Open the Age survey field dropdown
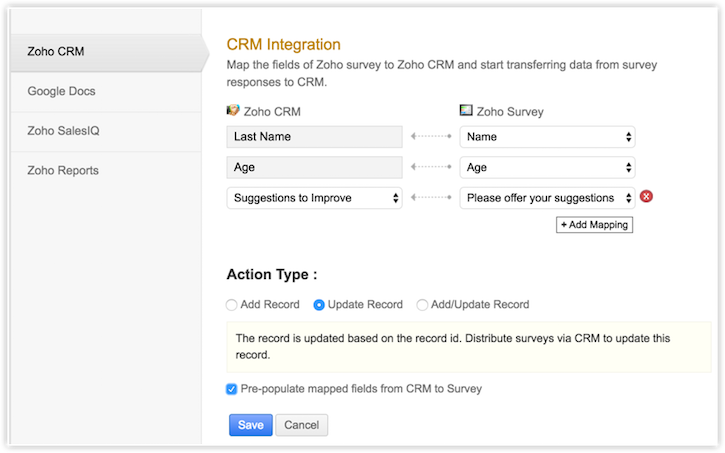This screenshot has height=453, width=725. click(547, 168)
